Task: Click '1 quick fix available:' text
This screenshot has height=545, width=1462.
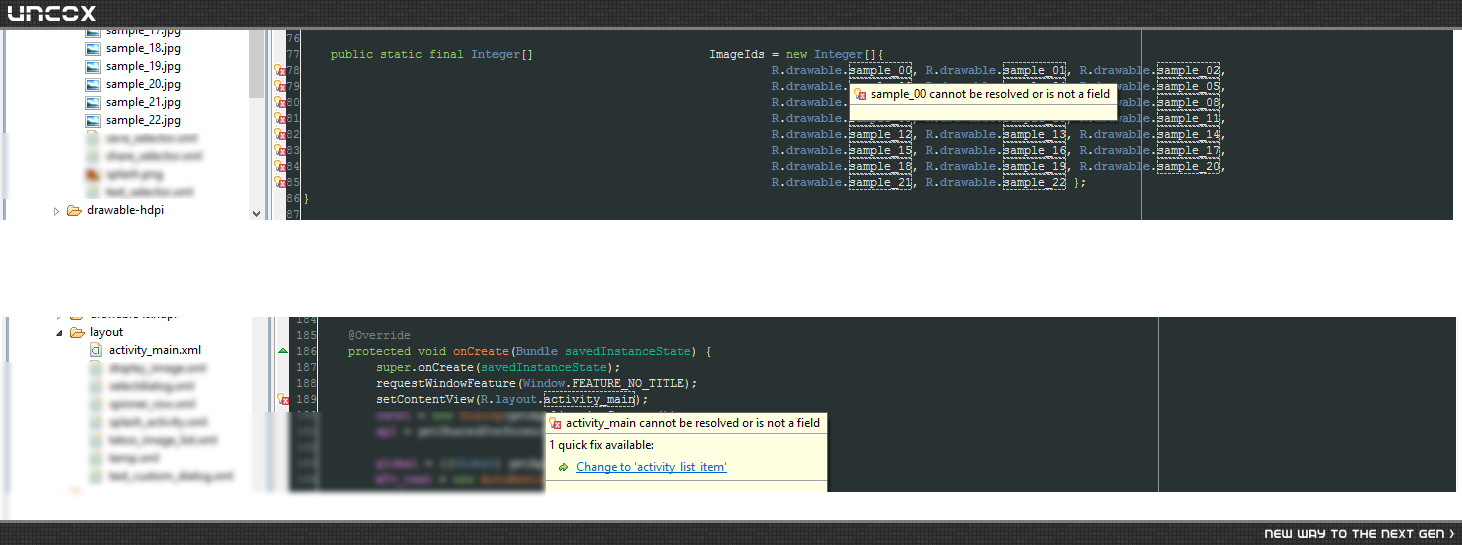Action: click(602, 445)
